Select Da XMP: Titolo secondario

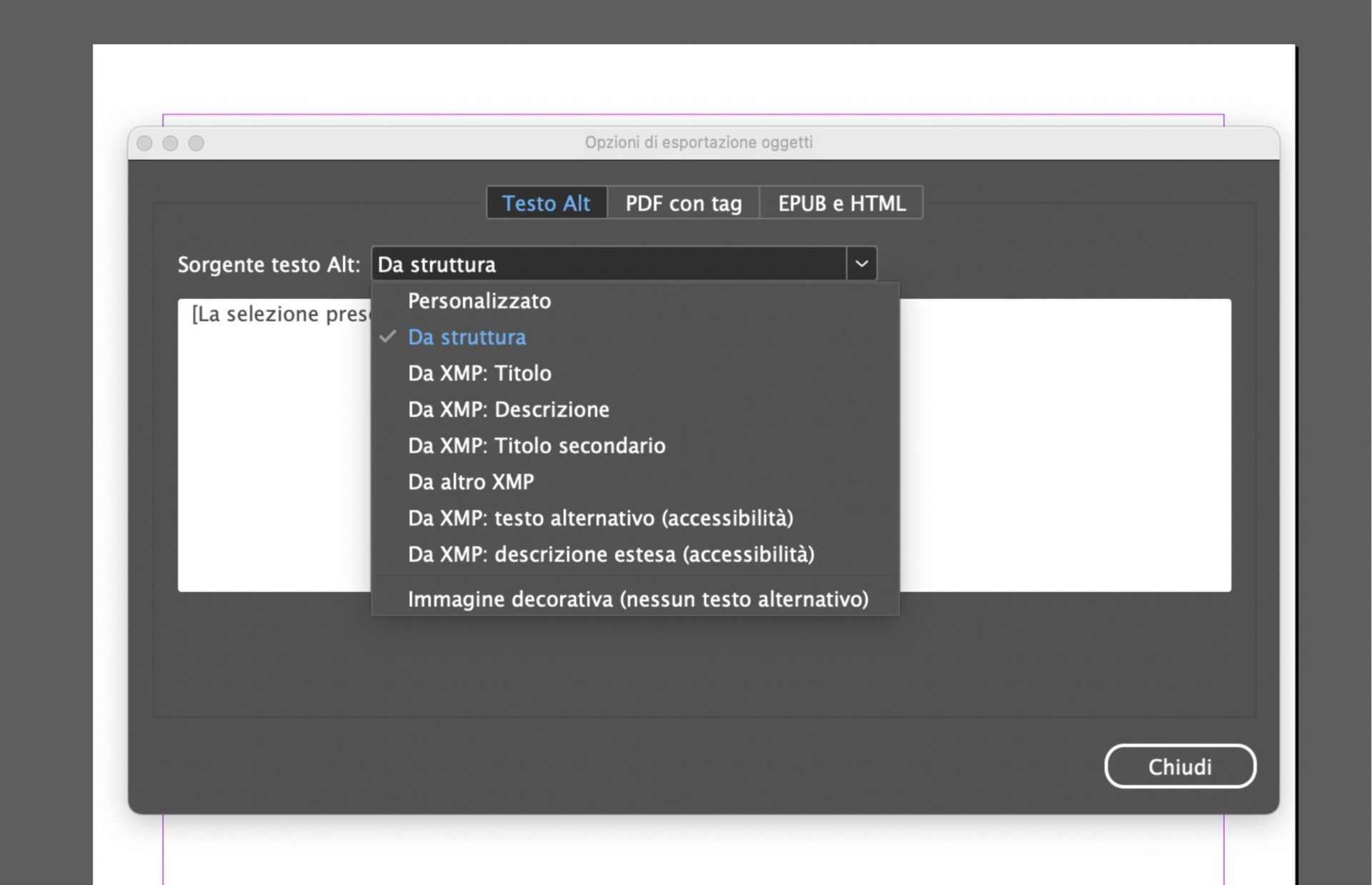pos(536,446)
